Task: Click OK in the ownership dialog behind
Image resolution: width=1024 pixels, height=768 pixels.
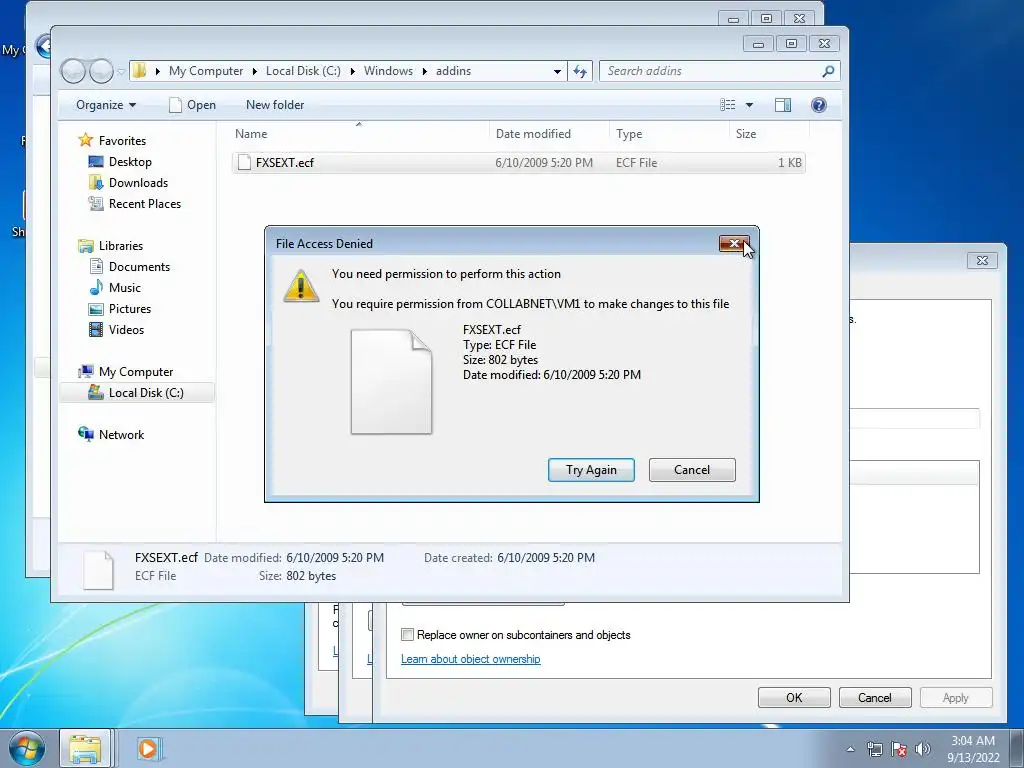Action: [794, 697]
